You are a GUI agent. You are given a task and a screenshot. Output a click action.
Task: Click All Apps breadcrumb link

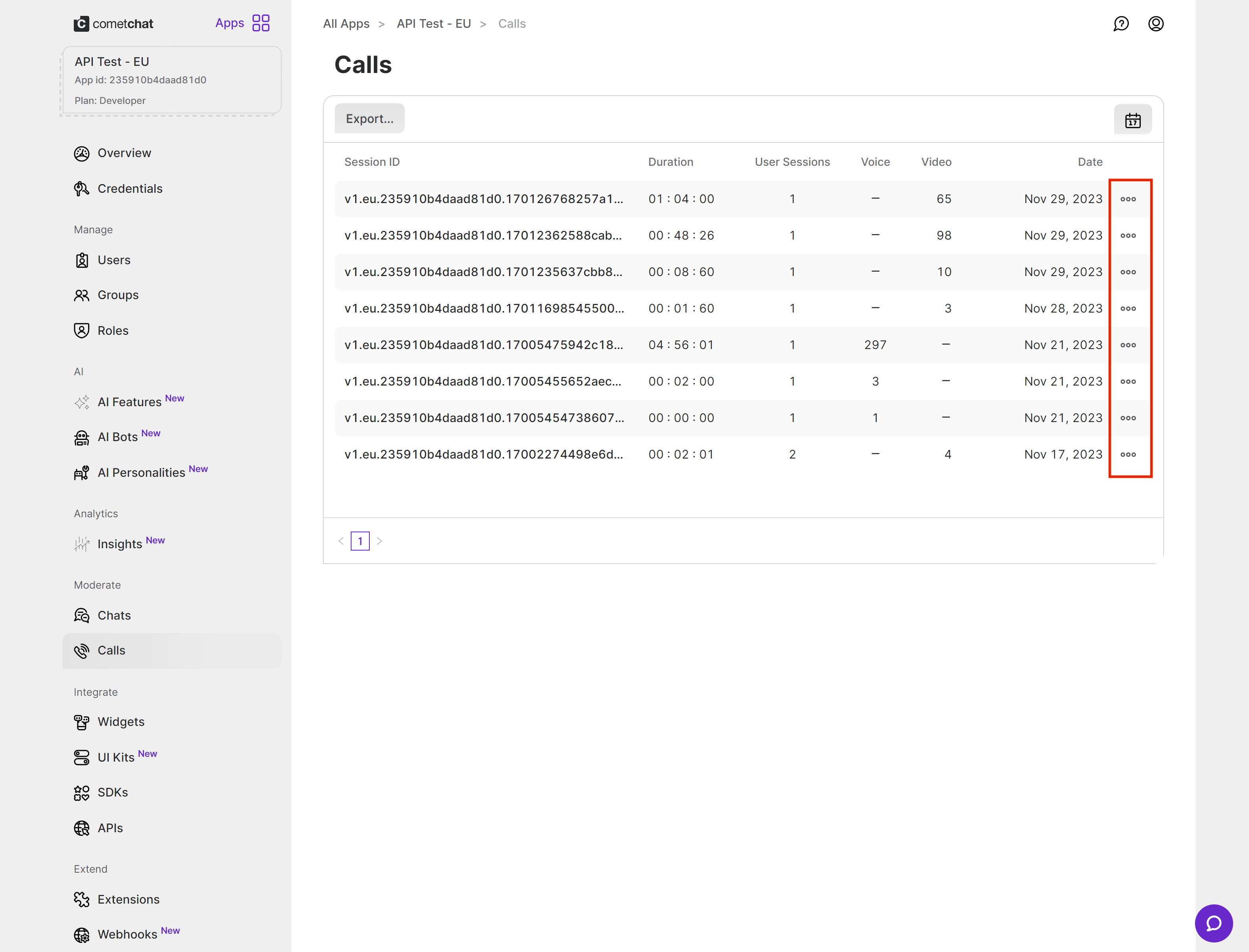(346, 24)
